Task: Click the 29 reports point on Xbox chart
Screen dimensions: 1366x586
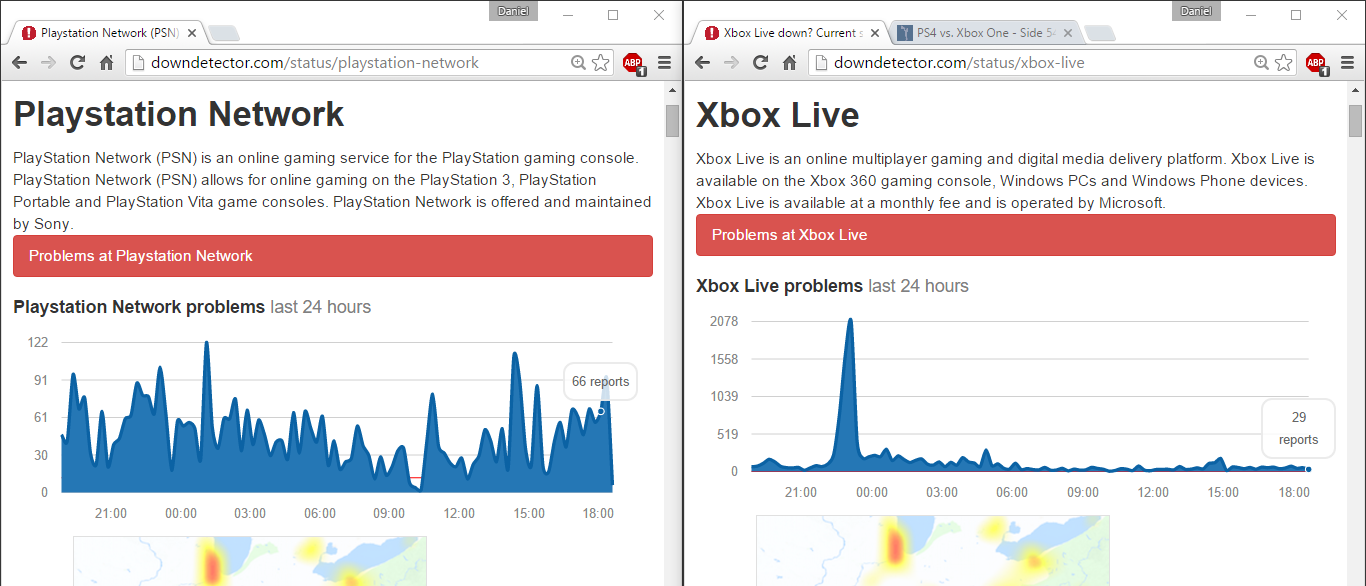Action: (1308, 469)
